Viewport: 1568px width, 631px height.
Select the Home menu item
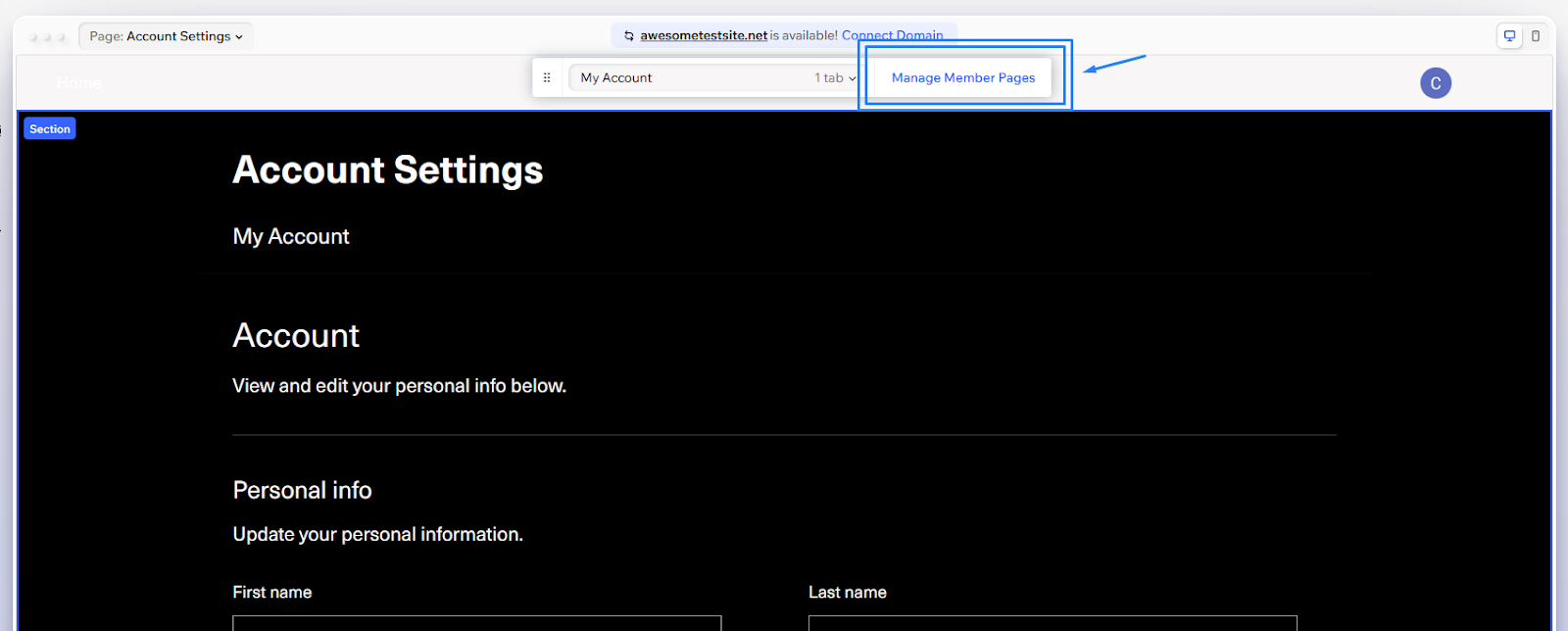[x=78, y=83]
